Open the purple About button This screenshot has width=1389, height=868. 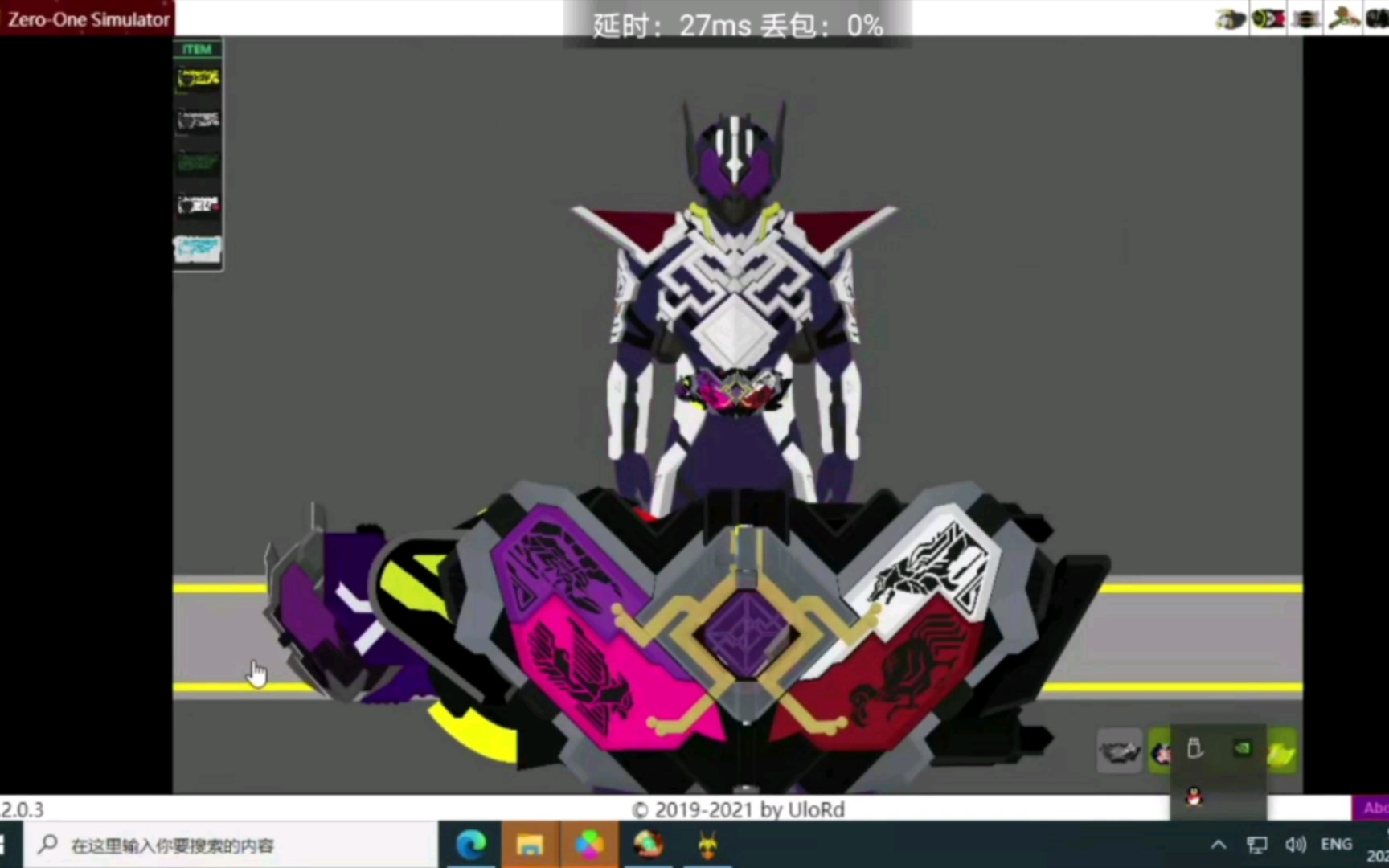click(x=1371, y=808)
